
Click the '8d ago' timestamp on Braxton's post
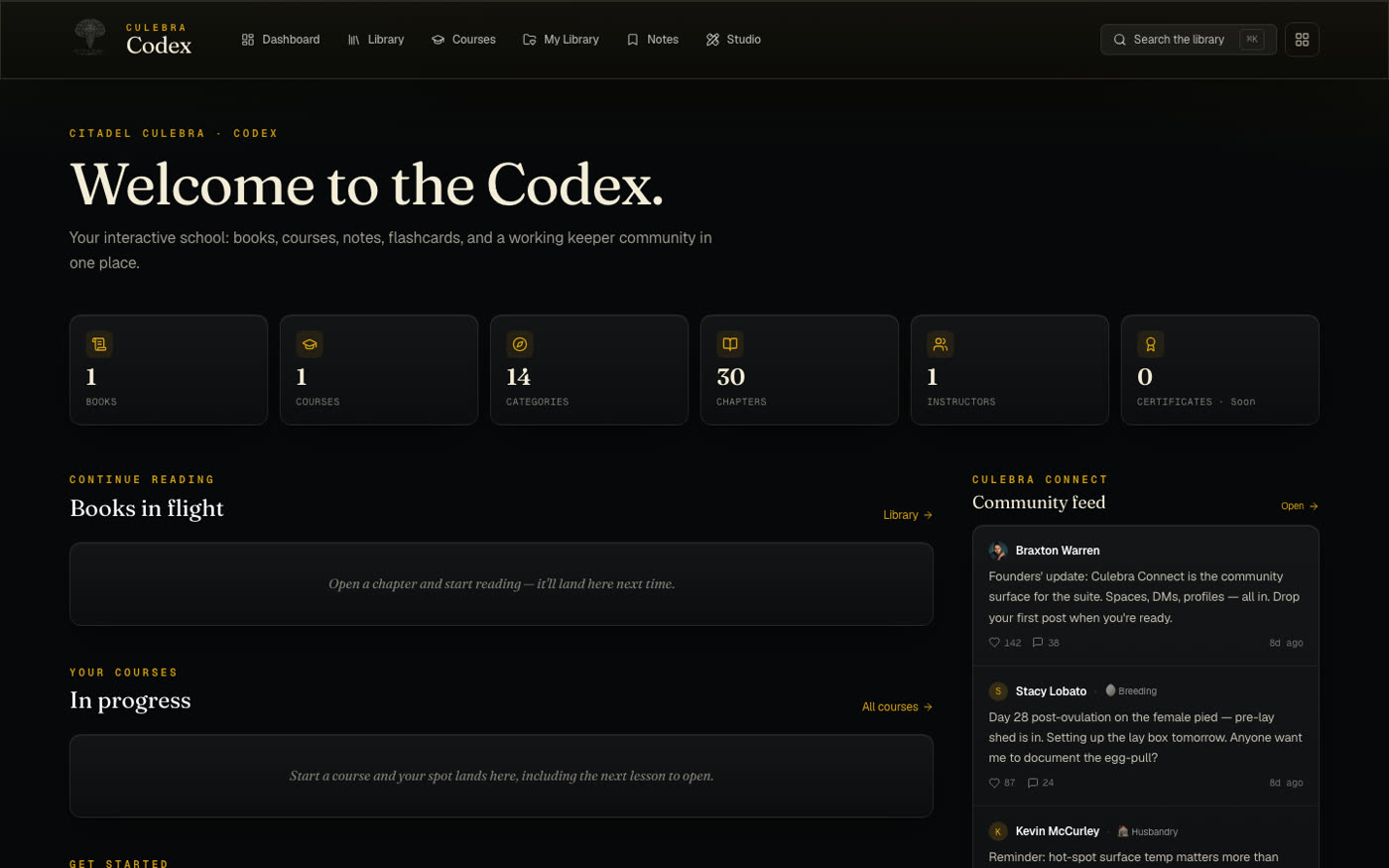pos(1286,643)
